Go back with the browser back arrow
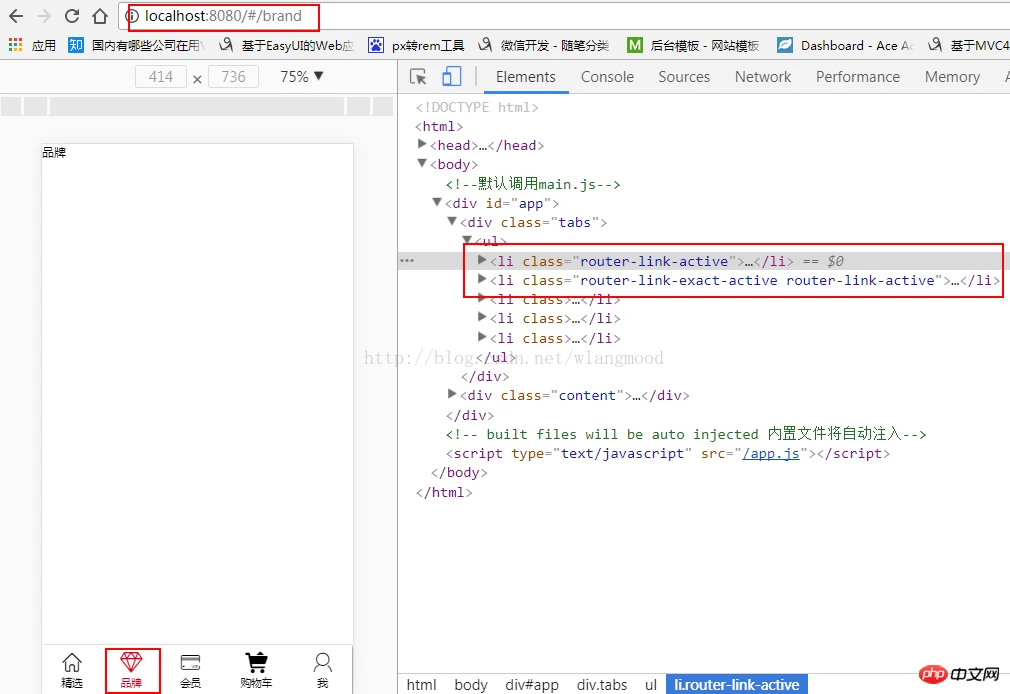This screenshot has height=694, width=1010. (16, 16)
